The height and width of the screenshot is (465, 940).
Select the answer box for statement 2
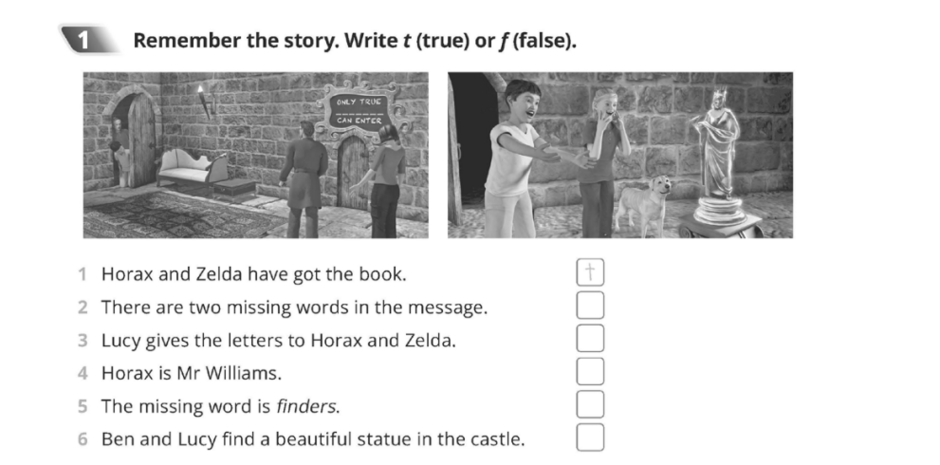tap(590, 306)
